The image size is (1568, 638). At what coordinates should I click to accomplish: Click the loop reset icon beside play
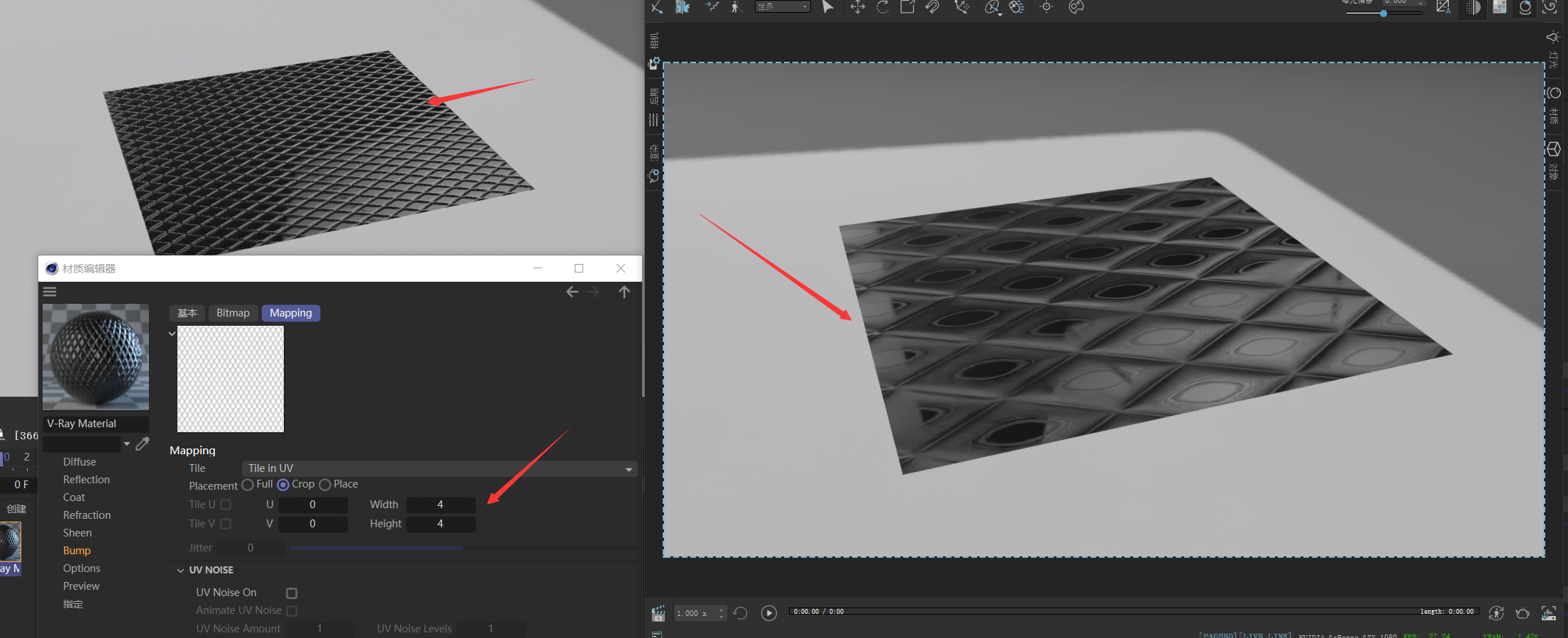(740, 613)
